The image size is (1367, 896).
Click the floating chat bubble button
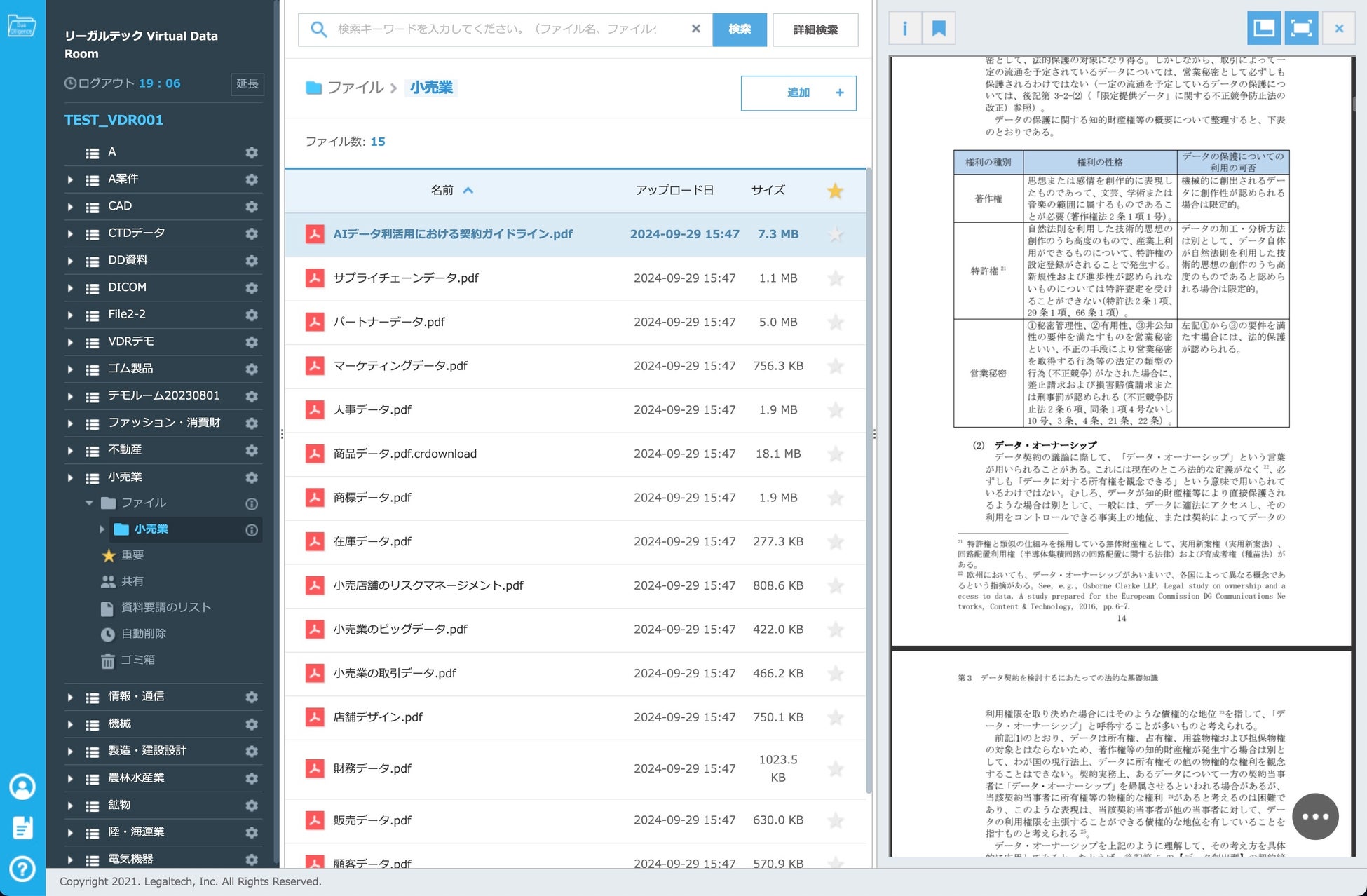[1315, 816]
